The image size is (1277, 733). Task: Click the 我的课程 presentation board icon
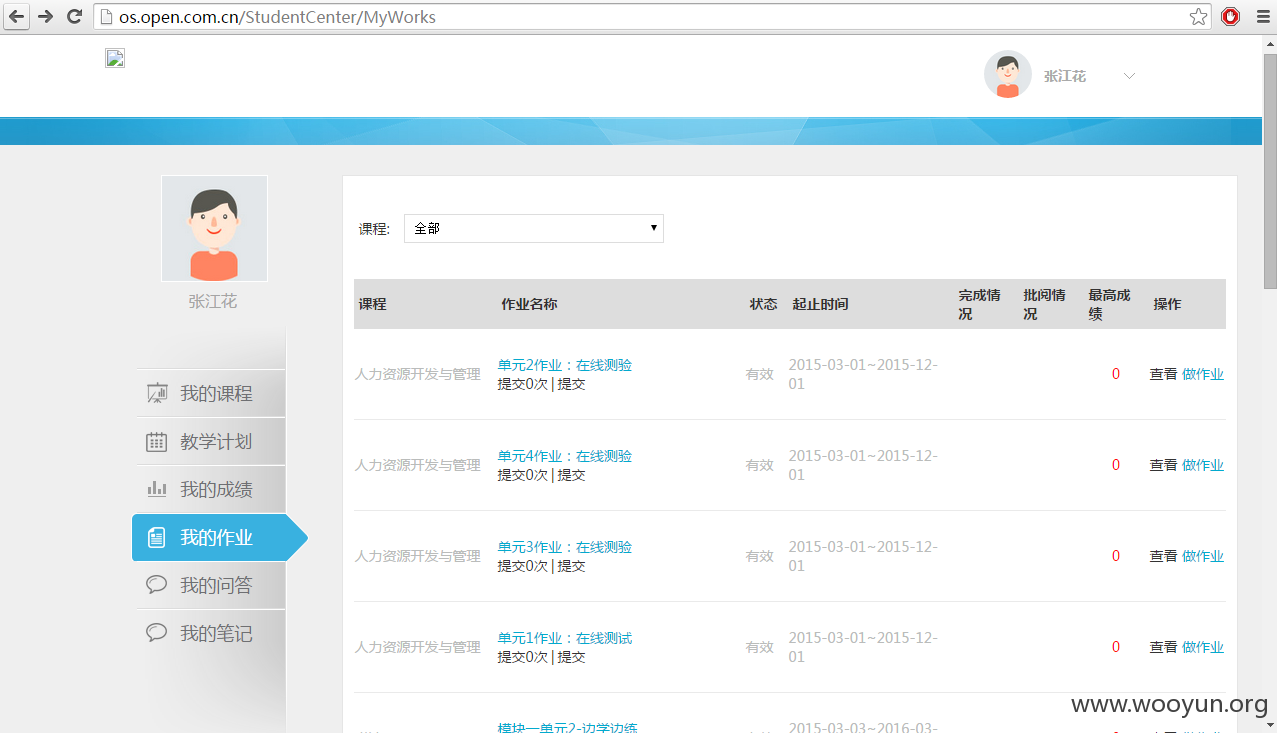tap(157, 393)
